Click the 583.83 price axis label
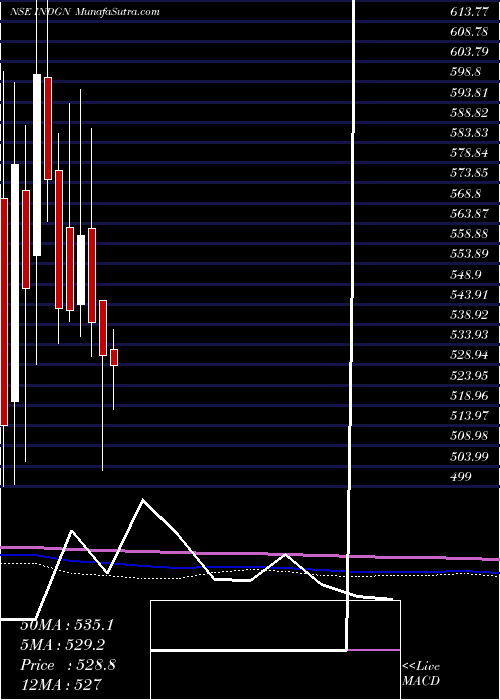The width and height of the screenshot is (500, 700). (x=470, y=133)
